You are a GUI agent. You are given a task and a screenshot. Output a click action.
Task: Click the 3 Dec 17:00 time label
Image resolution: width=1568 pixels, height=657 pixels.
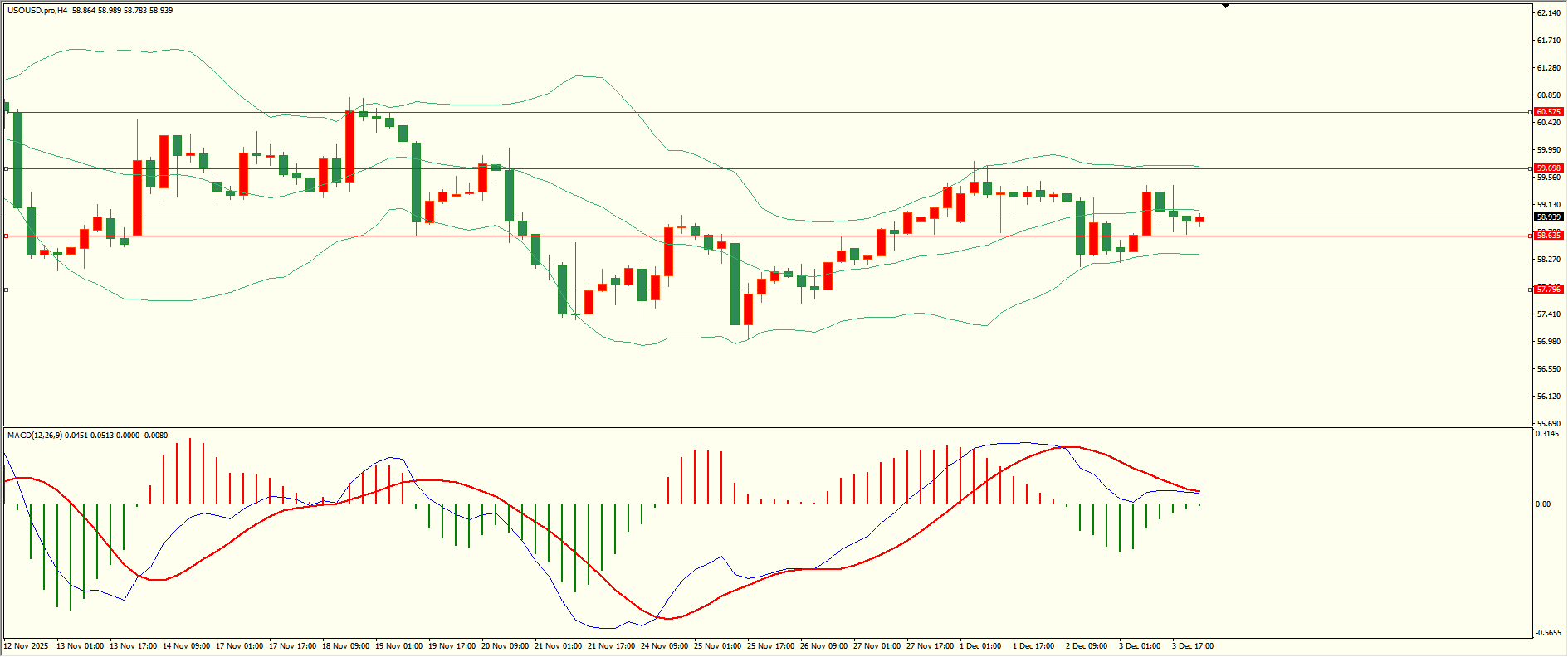[1192, 646]
